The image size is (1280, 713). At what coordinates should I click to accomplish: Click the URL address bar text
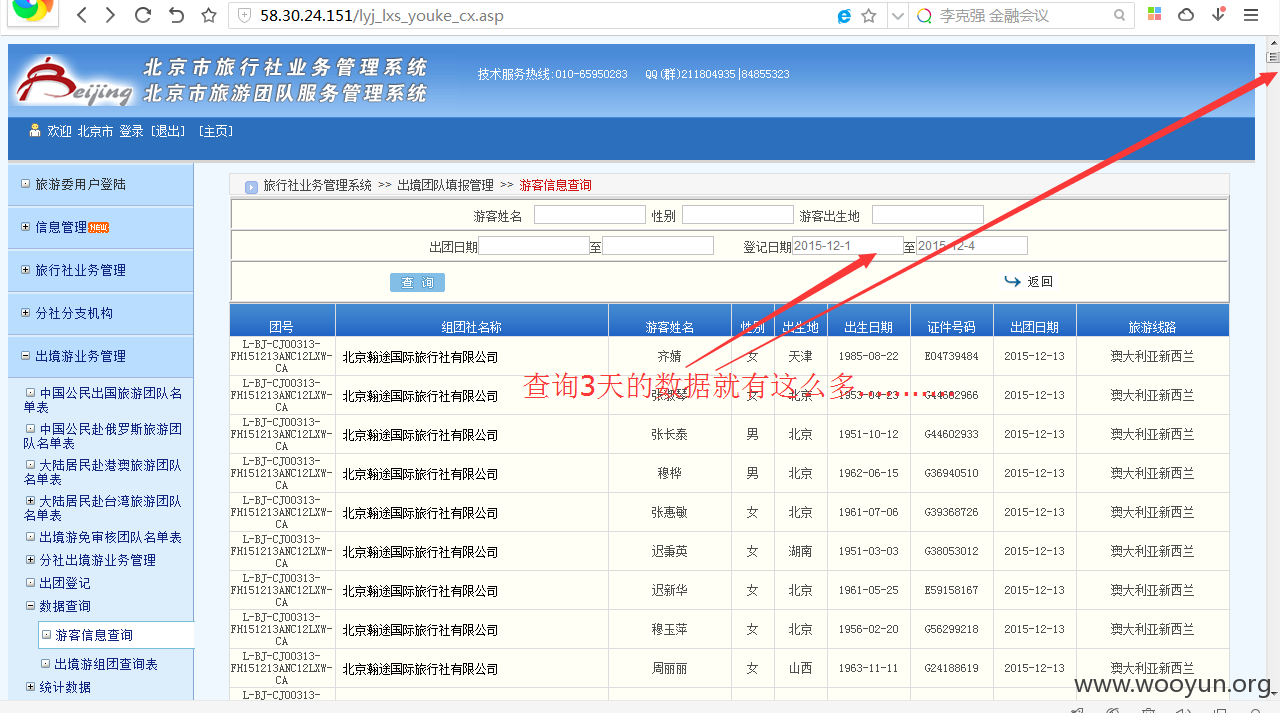382,16
